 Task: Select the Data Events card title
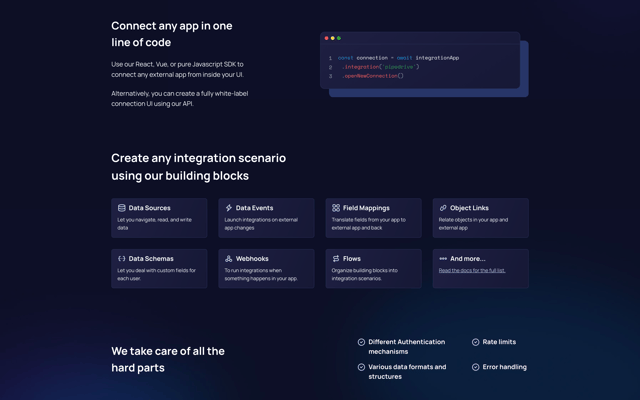(254, 208)
